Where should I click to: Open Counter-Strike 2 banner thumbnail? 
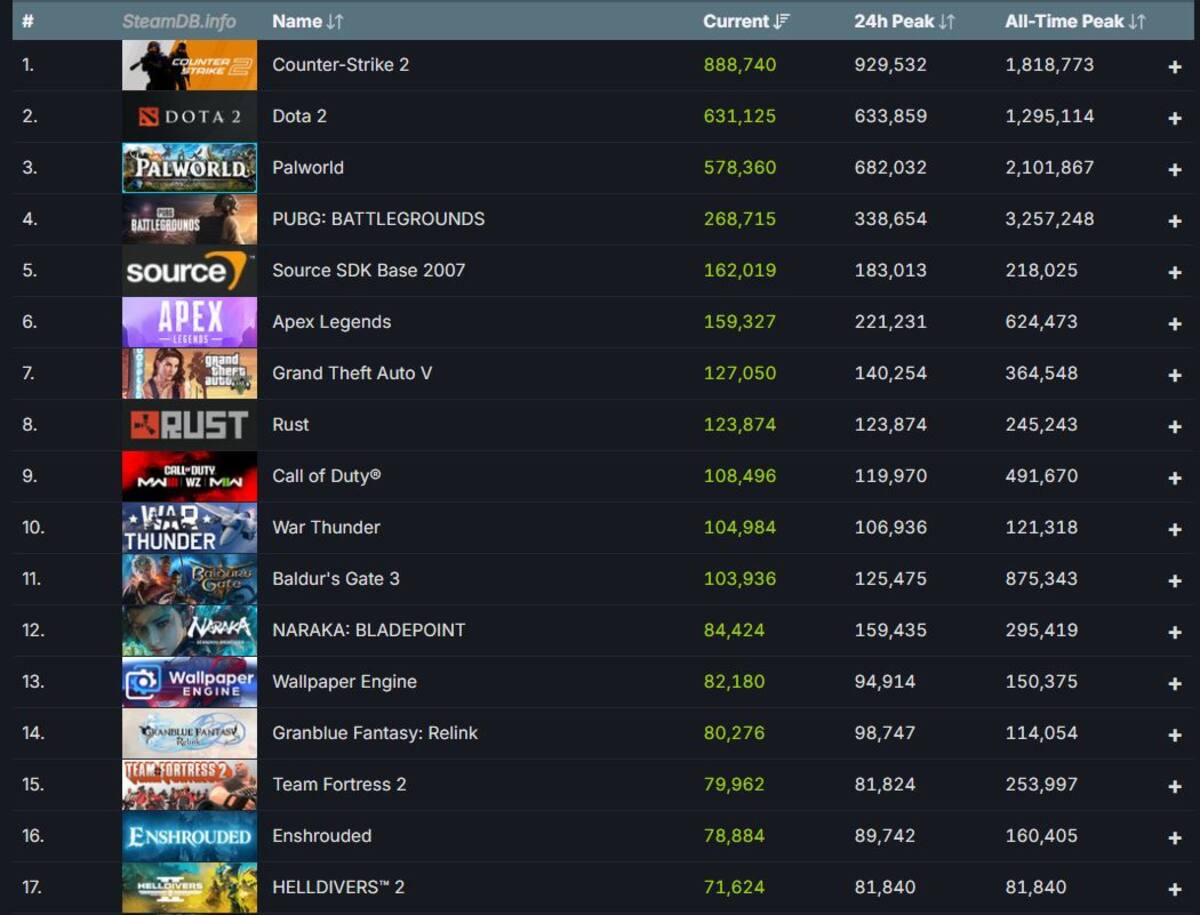(189, 65)
